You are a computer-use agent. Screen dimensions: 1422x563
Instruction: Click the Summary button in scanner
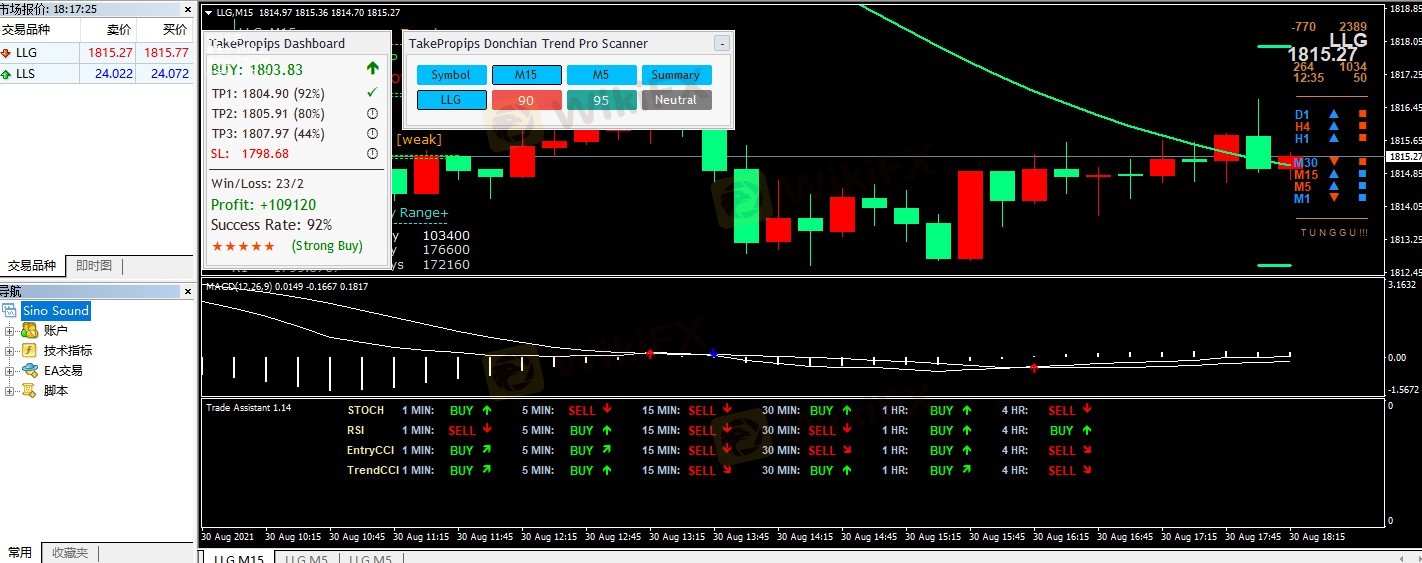676,75
